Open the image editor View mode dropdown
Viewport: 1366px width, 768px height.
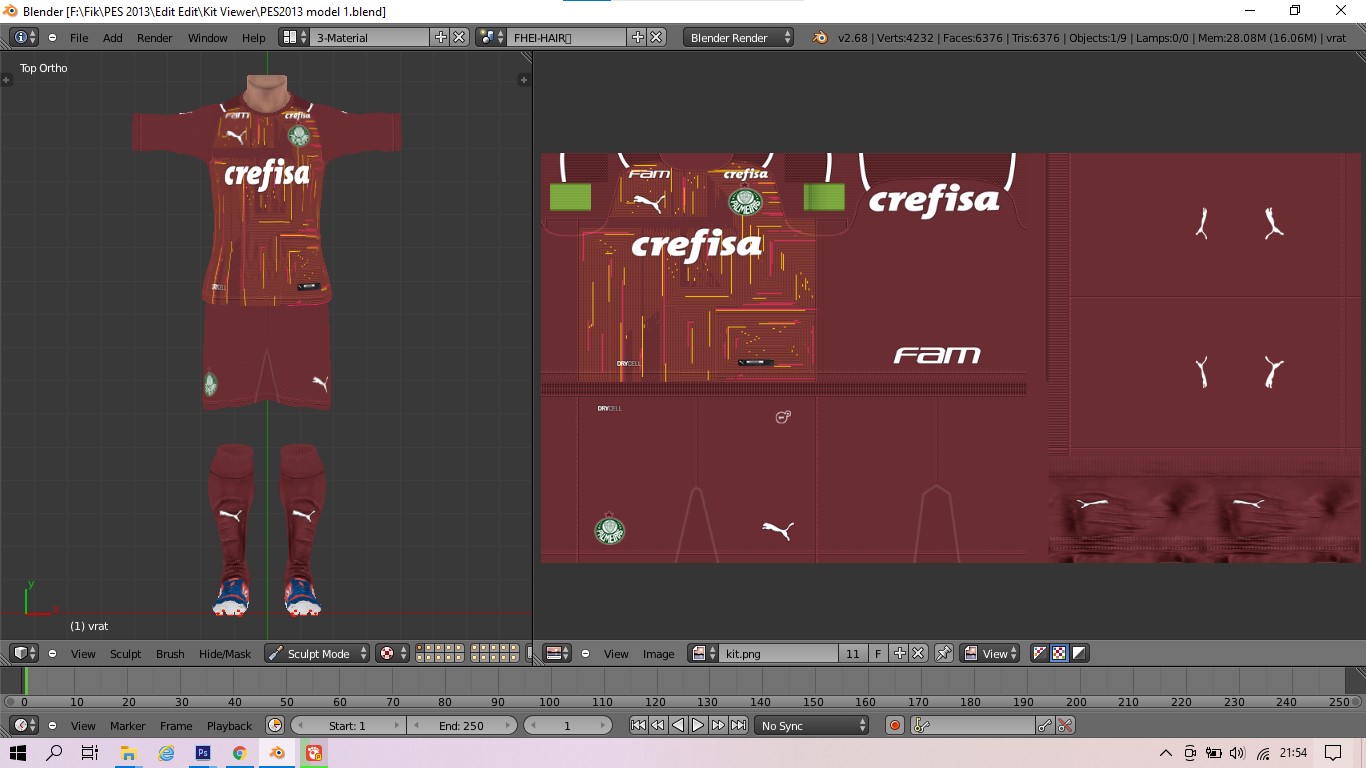pyautogui.click(x=990, y=653)
